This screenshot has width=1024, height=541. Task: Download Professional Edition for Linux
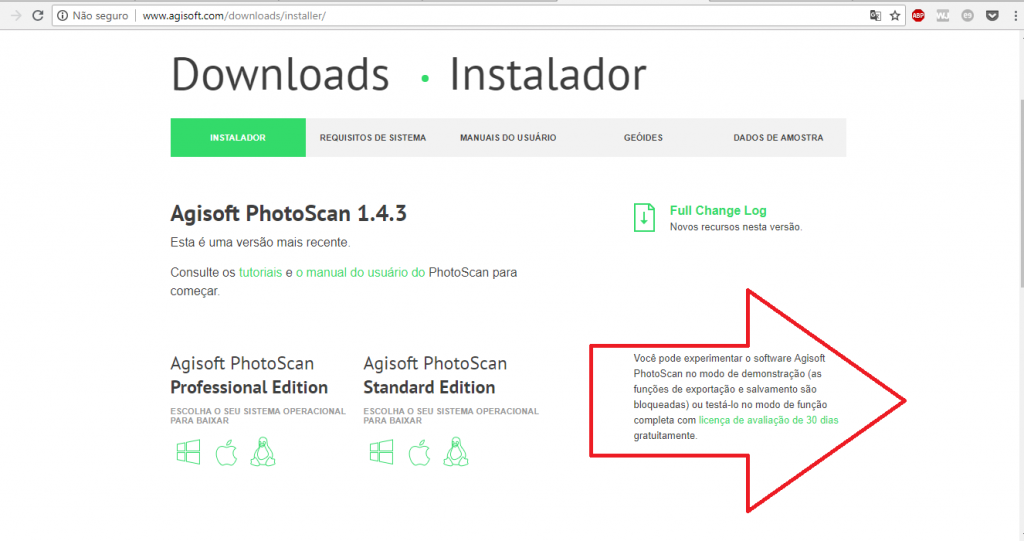[x=263, y=451]
